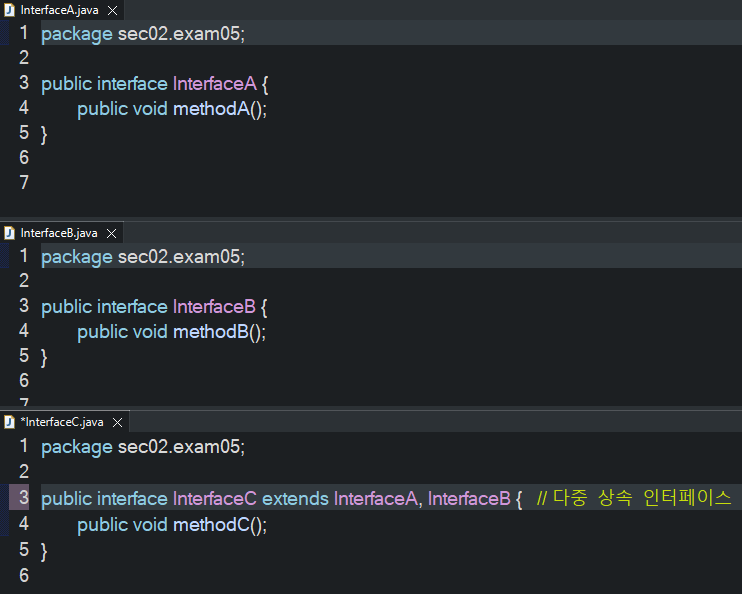The height and width of the screenshot is (594, 742).
Task: Click line number 4 in InterfaceA.java gutter
Action: coord(24,107)
